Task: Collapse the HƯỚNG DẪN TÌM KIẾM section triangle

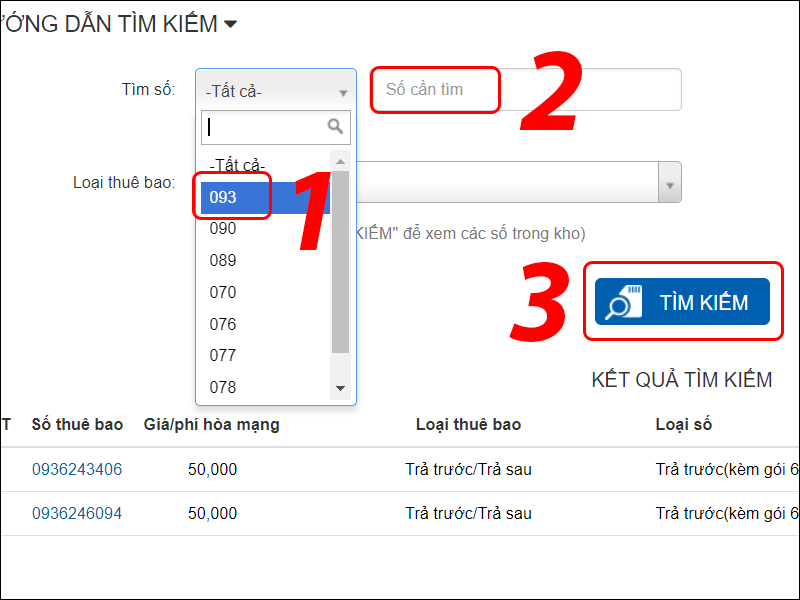Action: coord(229,22)
